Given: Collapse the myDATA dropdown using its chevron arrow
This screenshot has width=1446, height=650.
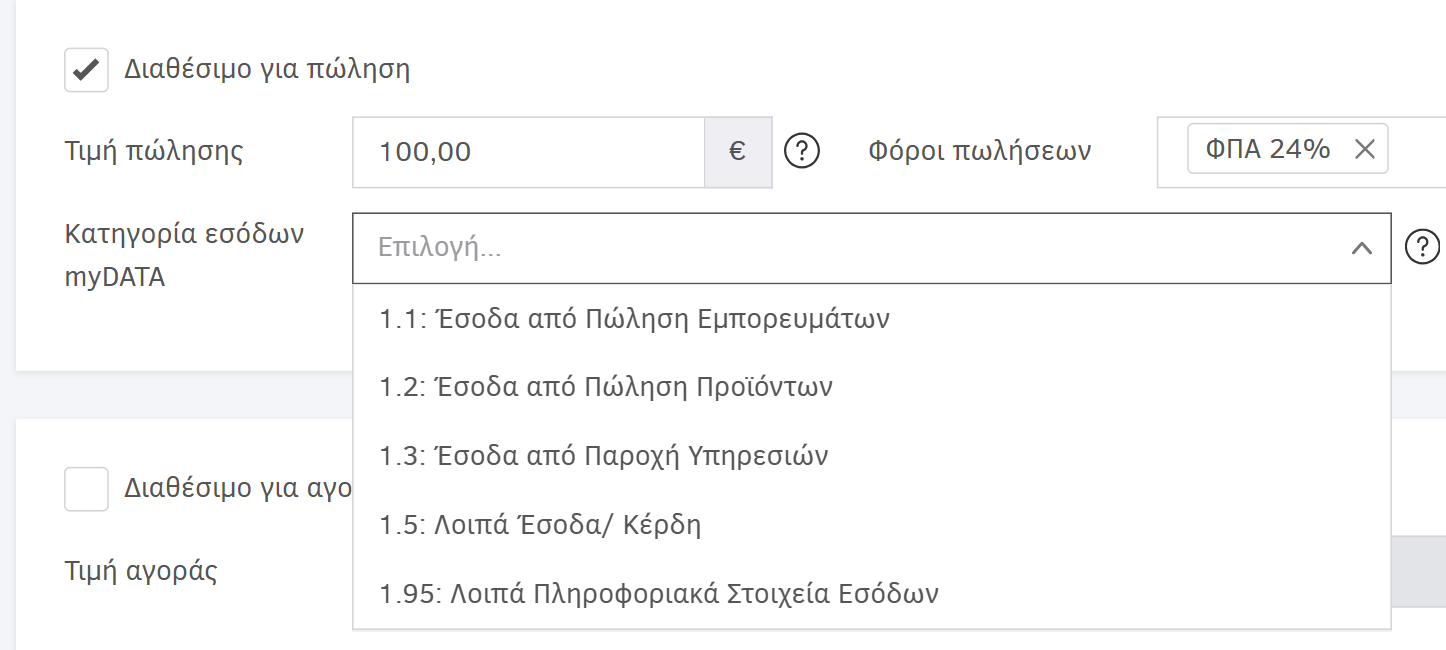Looking at the screenshot, I should (x=1361, y=248).
